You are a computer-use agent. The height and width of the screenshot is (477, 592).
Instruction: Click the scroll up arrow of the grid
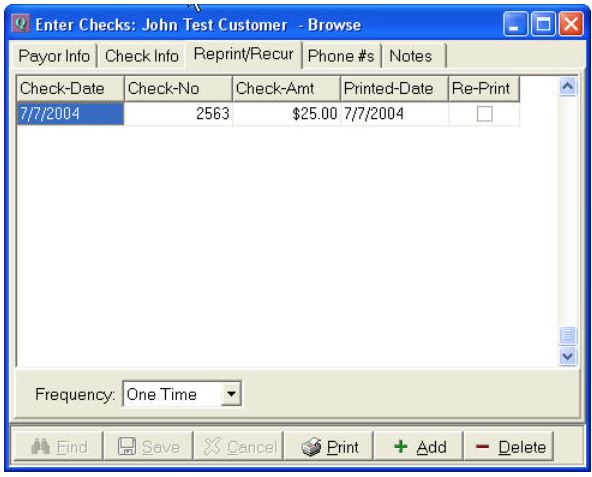coord(568,87)
